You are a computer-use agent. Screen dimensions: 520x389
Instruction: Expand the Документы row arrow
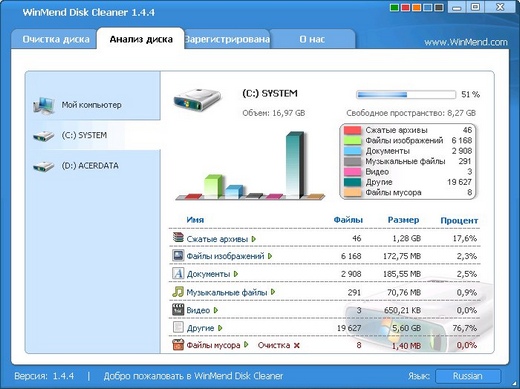tap(236, 274)
